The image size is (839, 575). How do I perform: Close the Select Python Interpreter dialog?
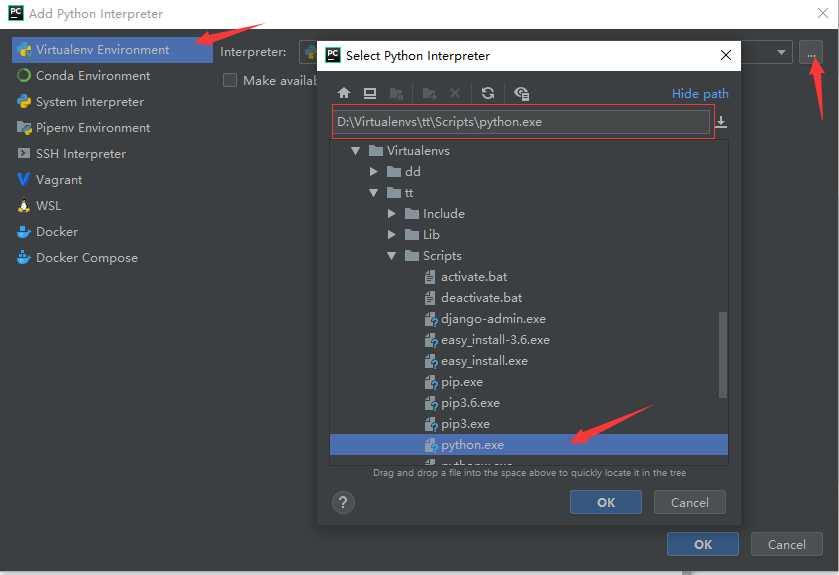point(726,55)
